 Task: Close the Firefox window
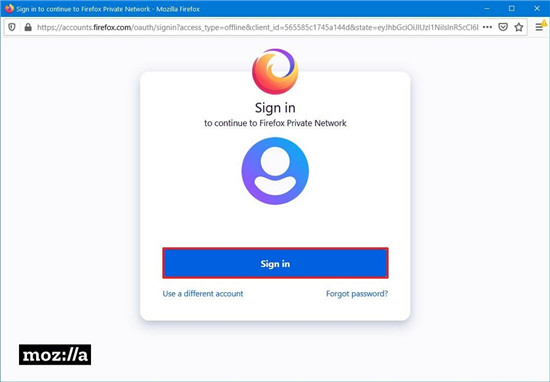(x=537, y=8)
